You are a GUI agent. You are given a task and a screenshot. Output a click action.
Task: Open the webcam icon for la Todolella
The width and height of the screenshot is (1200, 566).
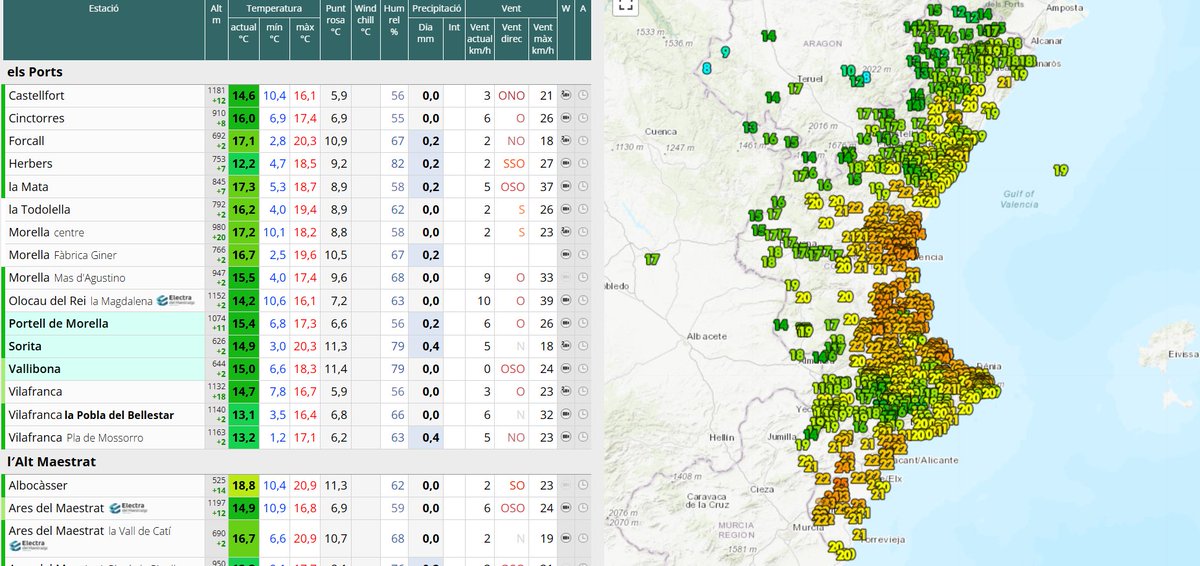565,210
